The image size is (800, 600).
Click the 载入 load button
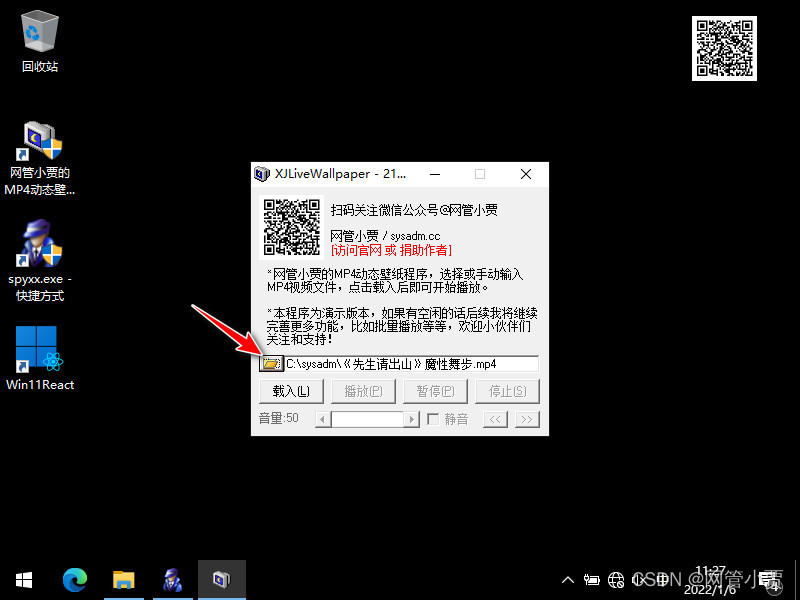291,391
